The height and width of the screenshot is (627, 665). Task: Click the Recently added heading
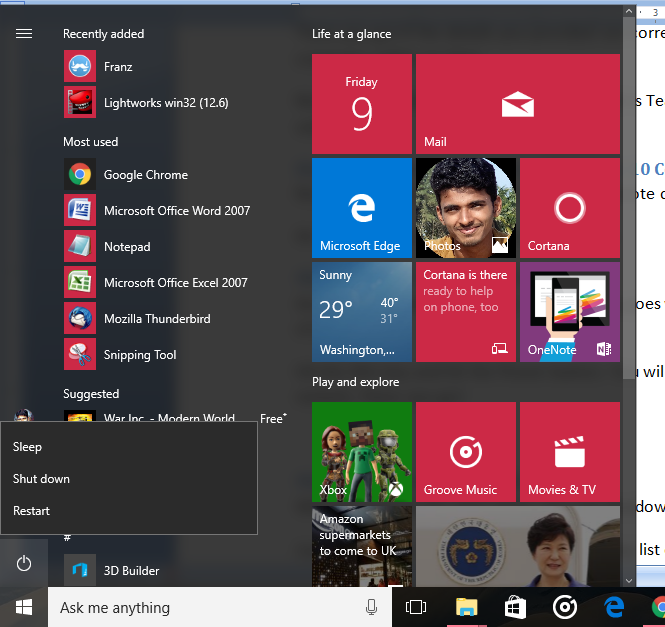[103, 34]
